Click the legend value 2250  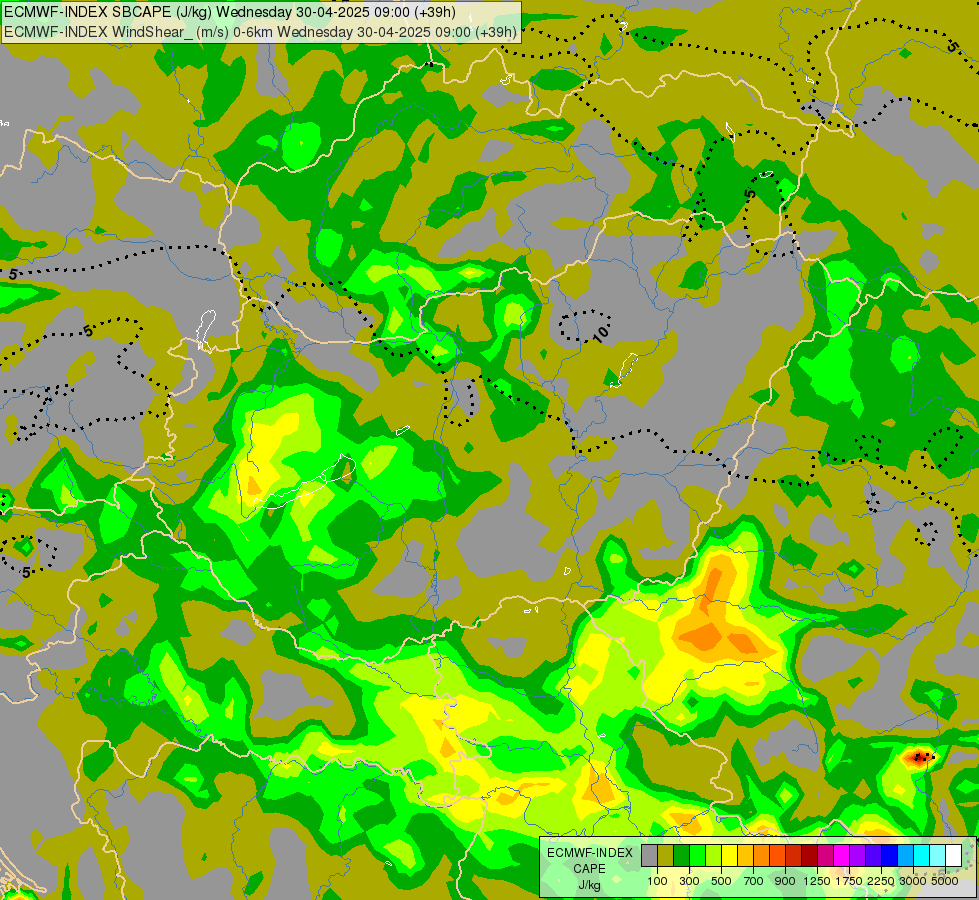pyautogui.click(x=881, y=881)
